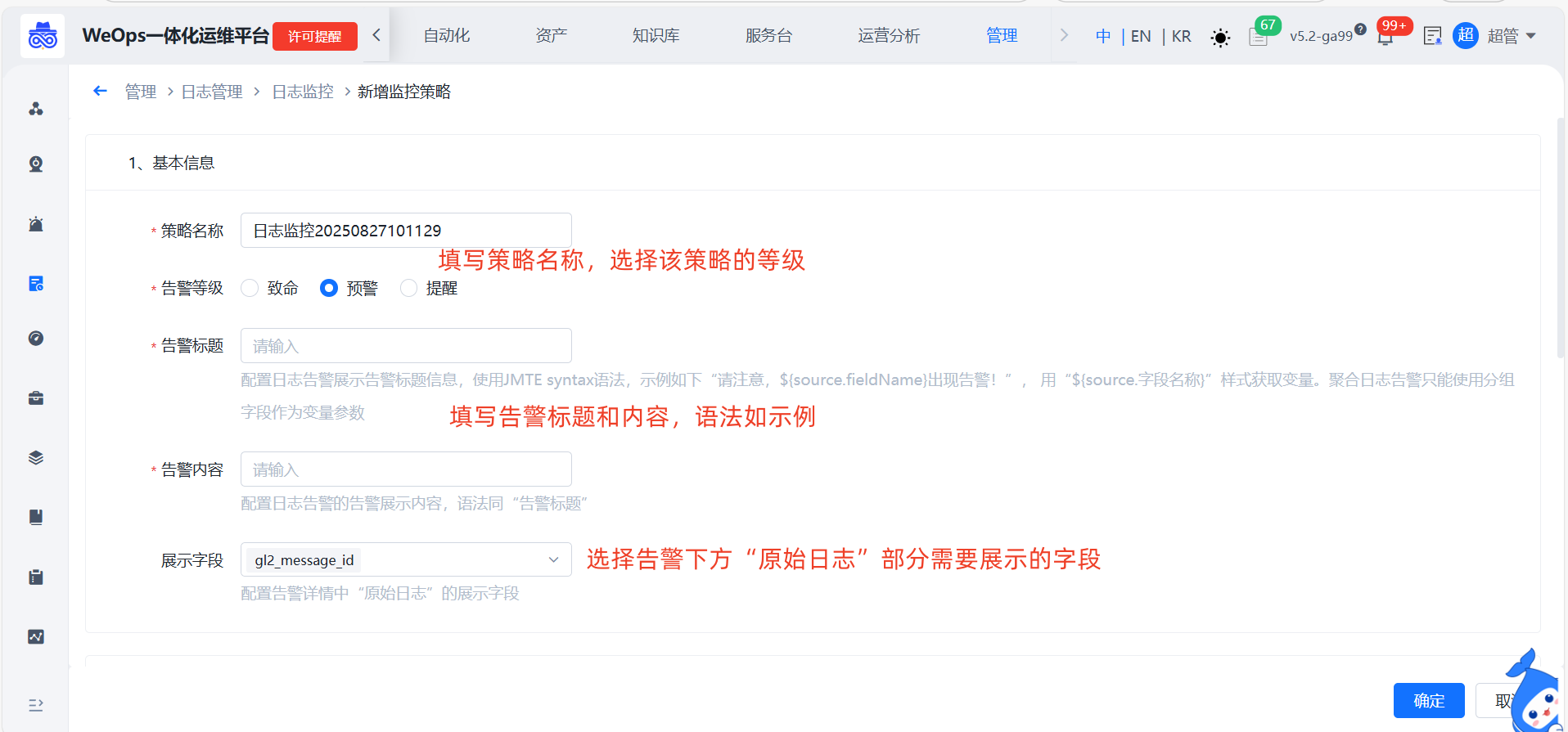Expand the 超管 user menu
Screen dimensions: 1568x732
(x=1511, y=36)
